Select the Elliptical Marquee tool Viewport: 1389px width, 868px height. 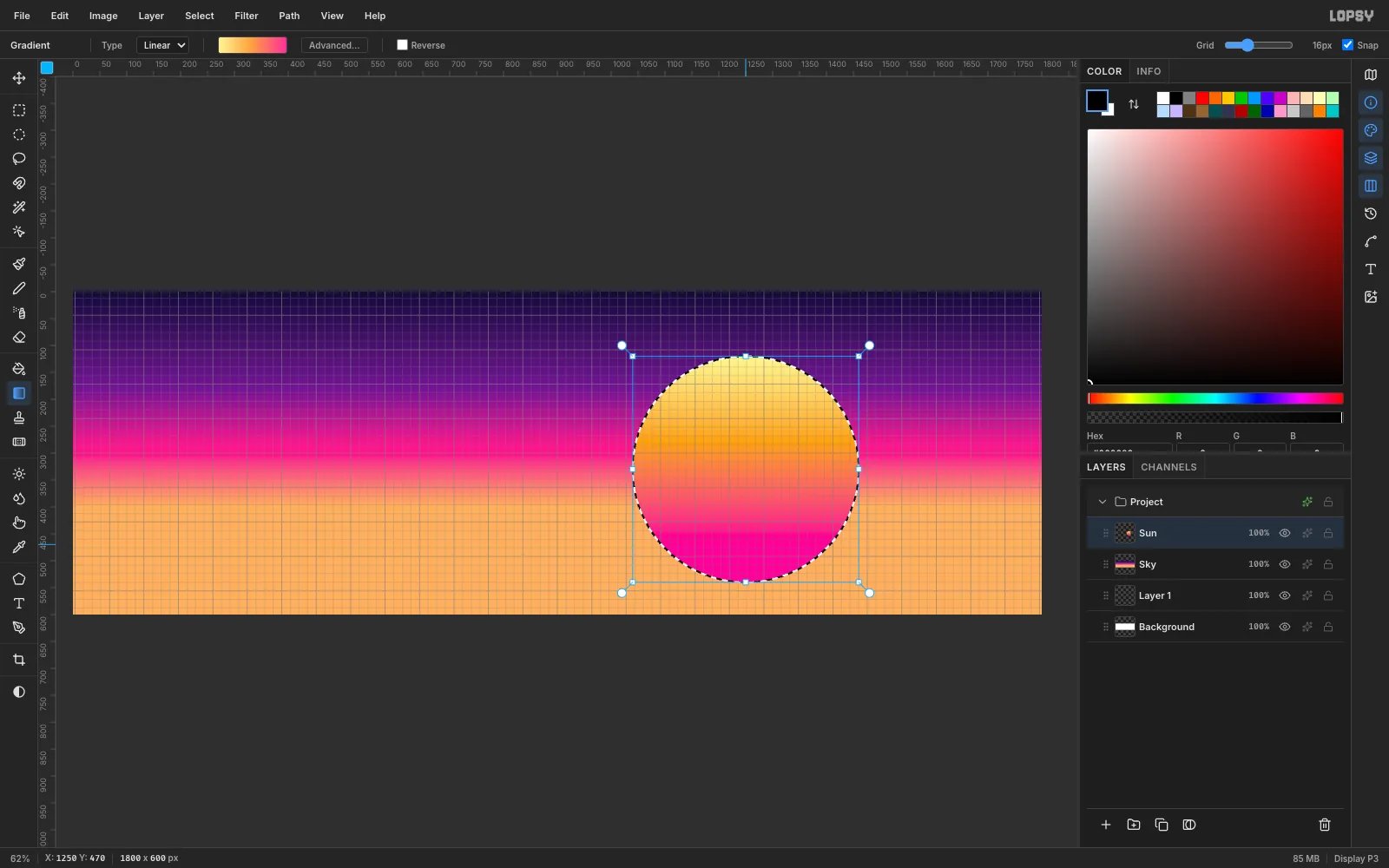pyautogui.click(x=19, y=135)
